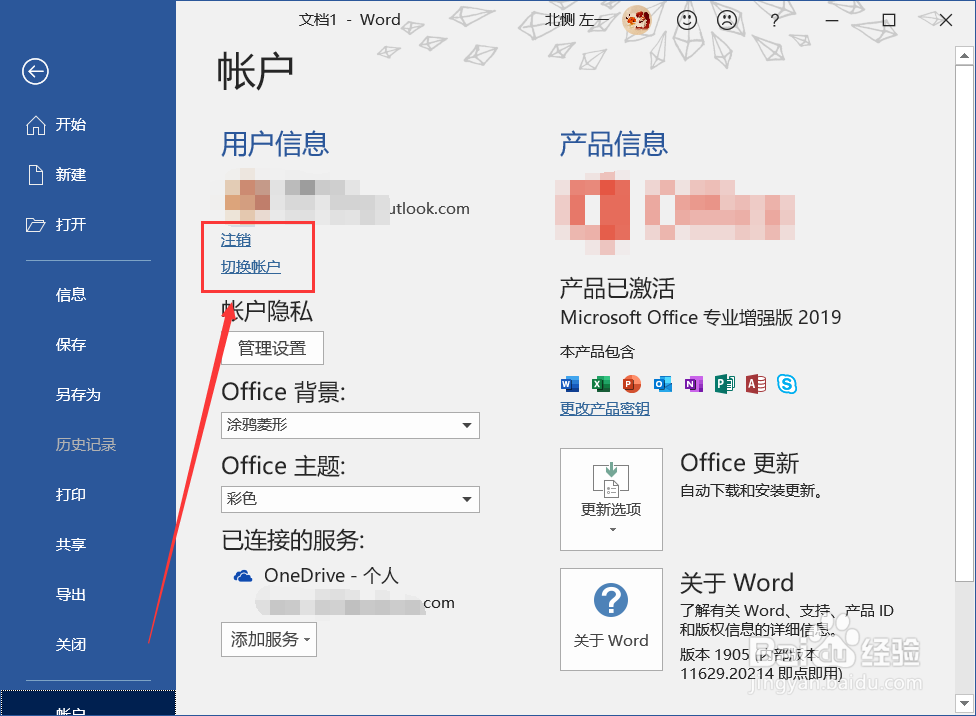Minimize the Word window
This screenshot has width=976, height=716.
point(832,21)
